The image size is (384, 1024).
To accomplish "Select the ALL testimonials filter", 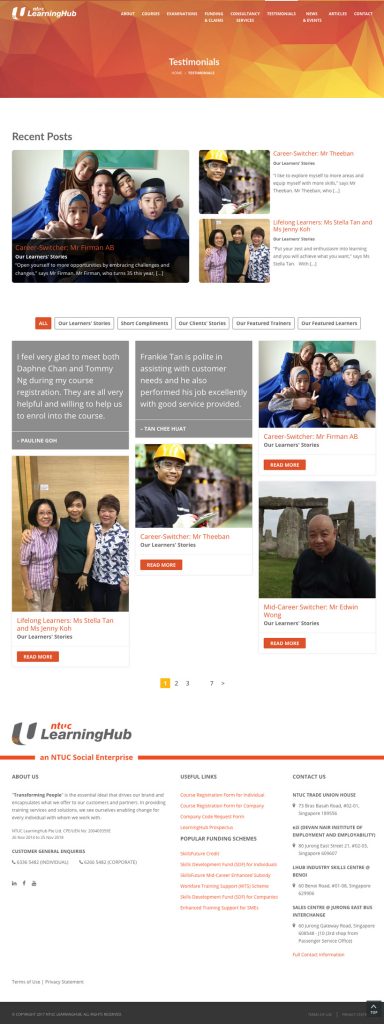I will [x=43, y=323].
